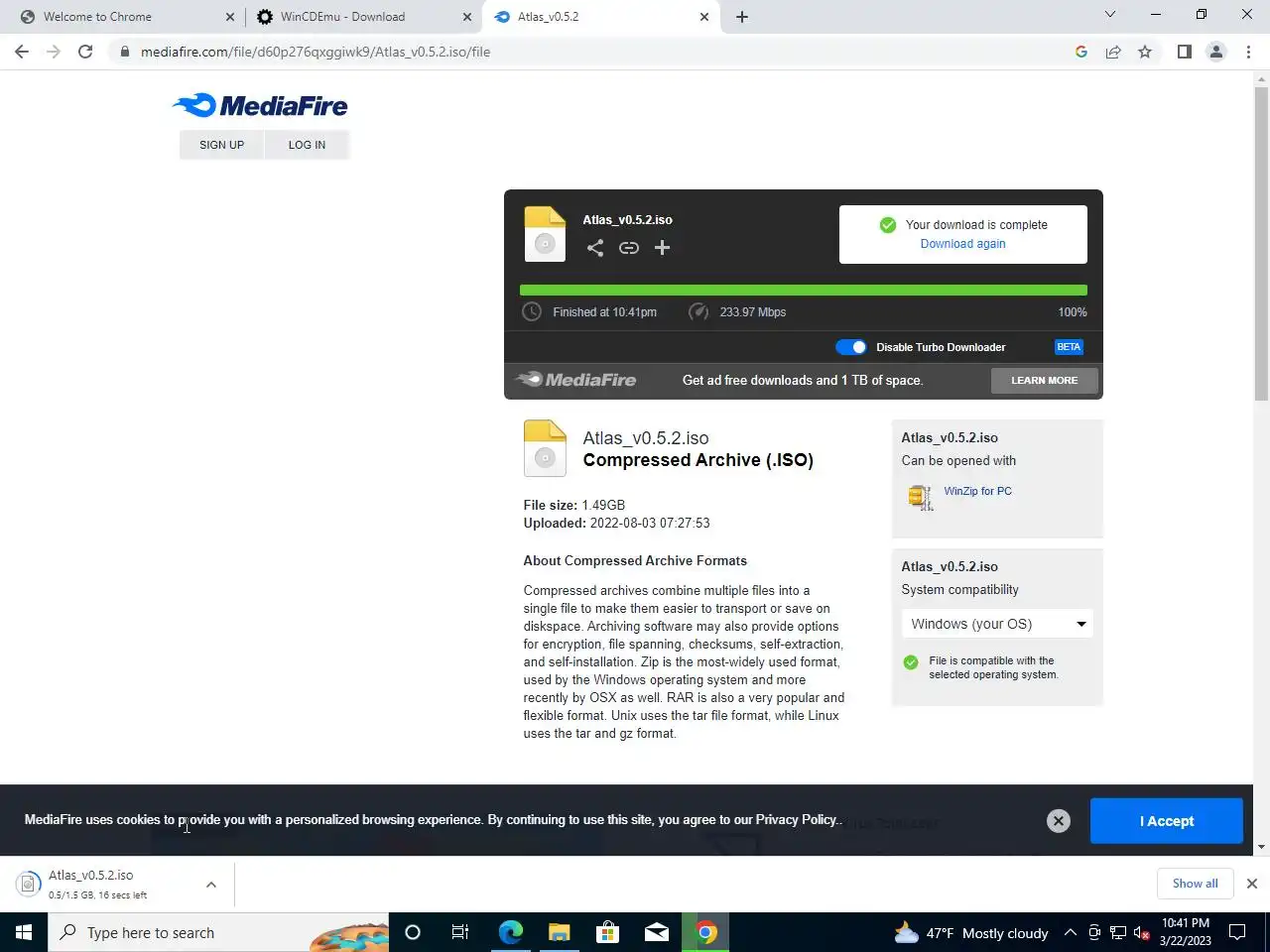Image resolution: width=1270 pixels, height=952 pixels.
Task: Switch to the Welcome to Chrome tab
Action: point(125,17)
